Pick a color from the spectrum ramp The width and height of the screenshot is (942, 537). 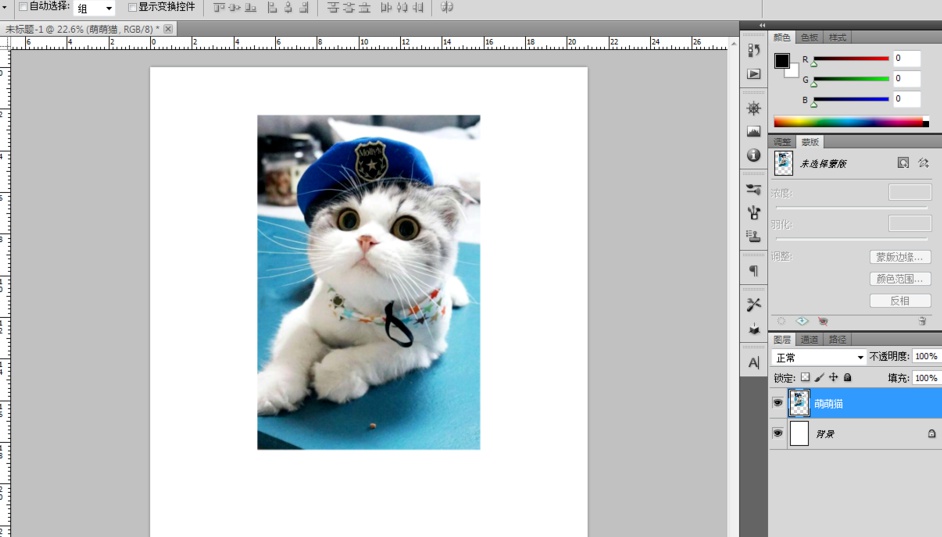tap(851, 123)
